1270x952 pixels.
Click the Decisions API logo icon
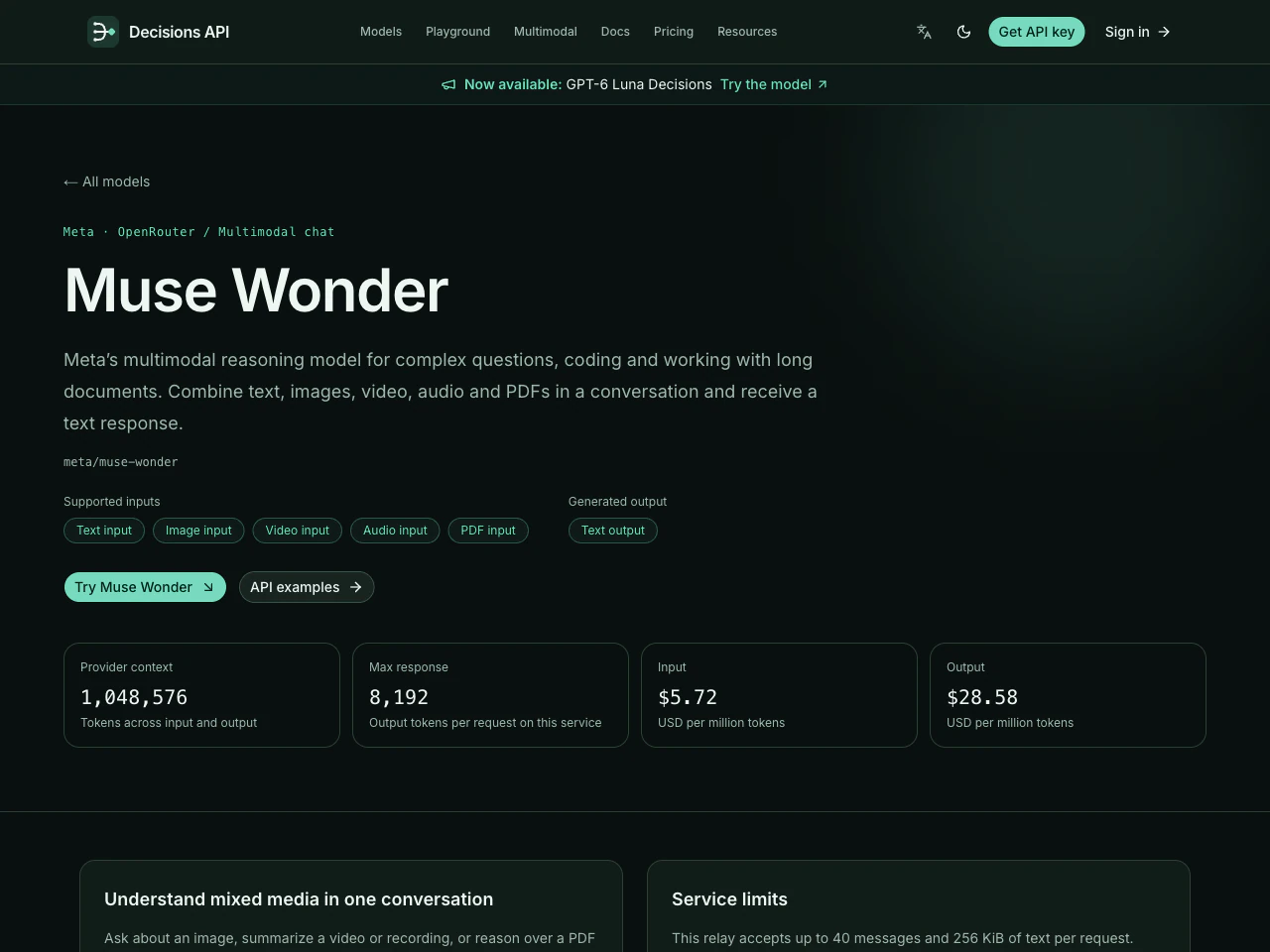click(103, 32)
